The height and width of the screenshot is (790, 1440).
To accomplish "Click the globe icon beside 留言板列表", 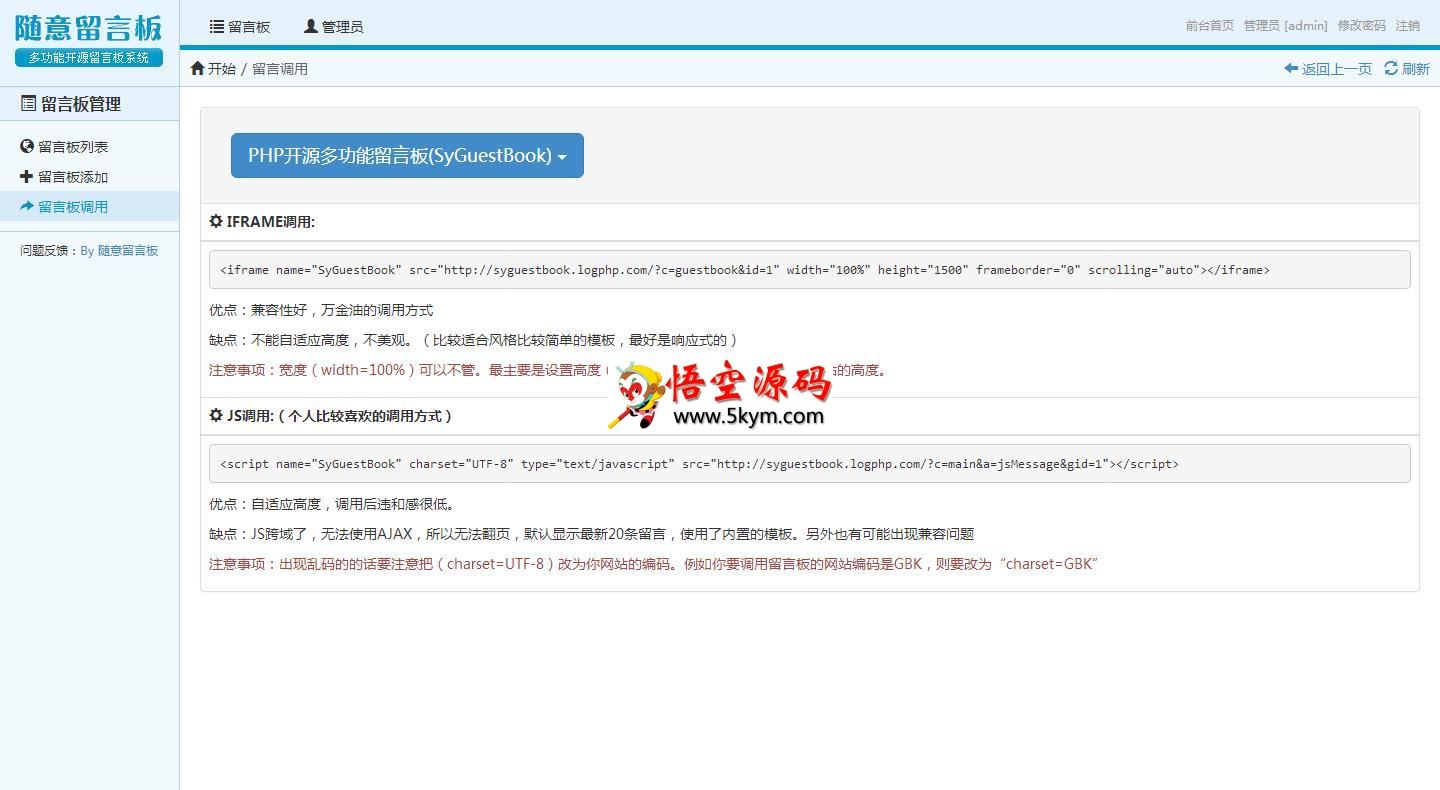I will tap(27, 146).
